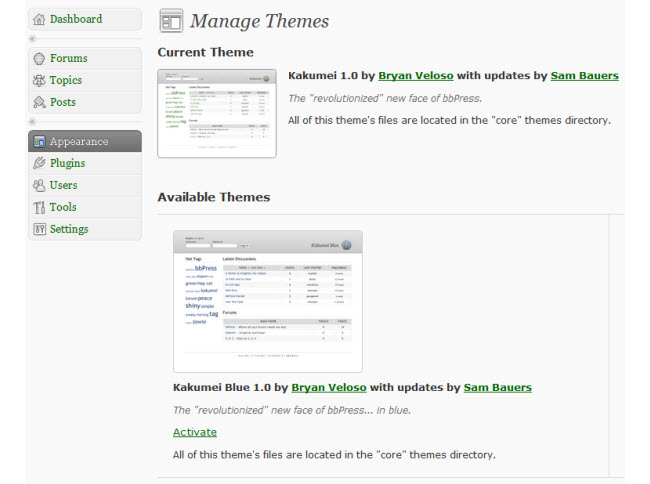The image size is (650, 484).
Task: Click the Manage Themes header icon
Action: click(x=171, y=21)
